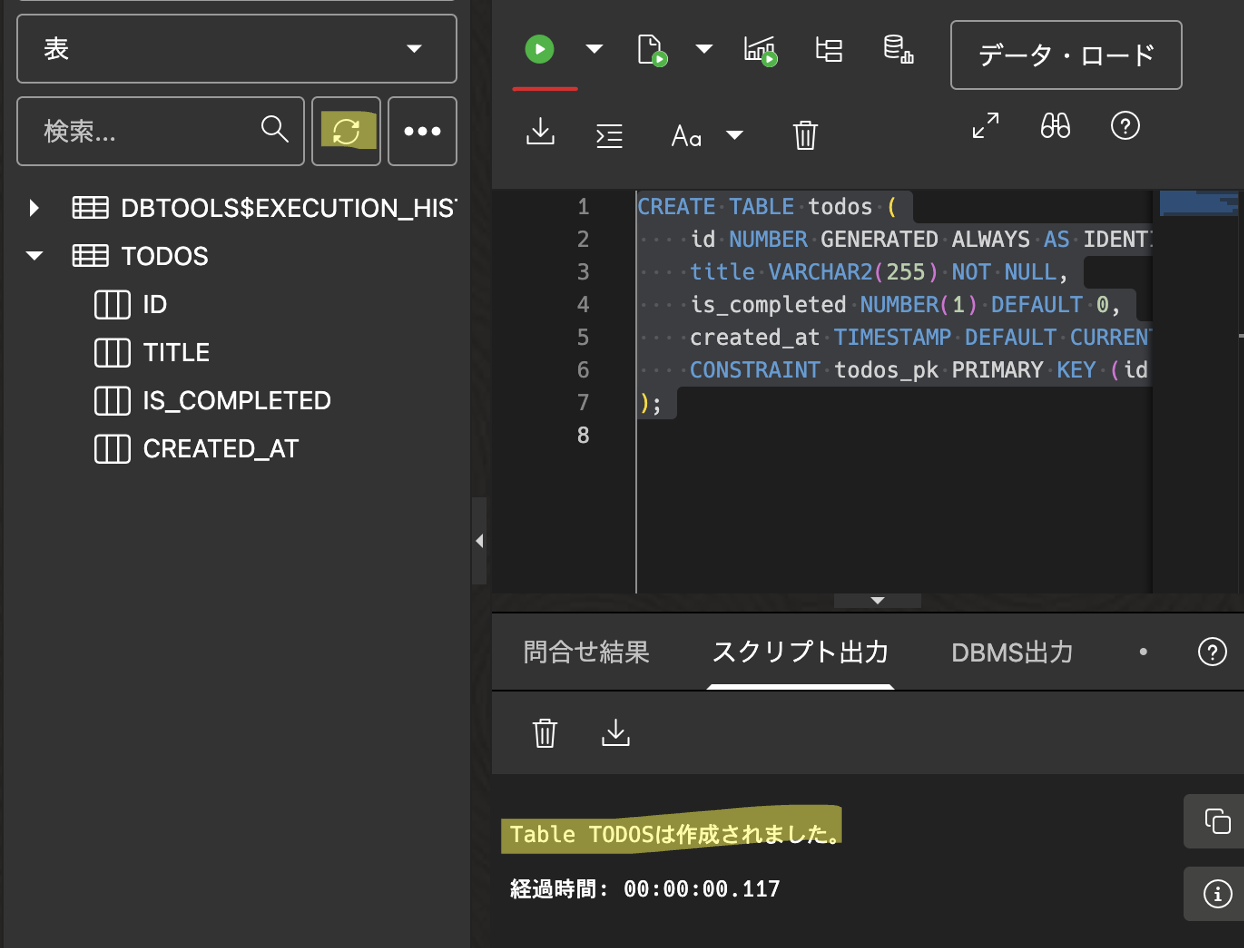Click the Autotrace chart icon
The image size is (1244, 948).
point(761,50)
